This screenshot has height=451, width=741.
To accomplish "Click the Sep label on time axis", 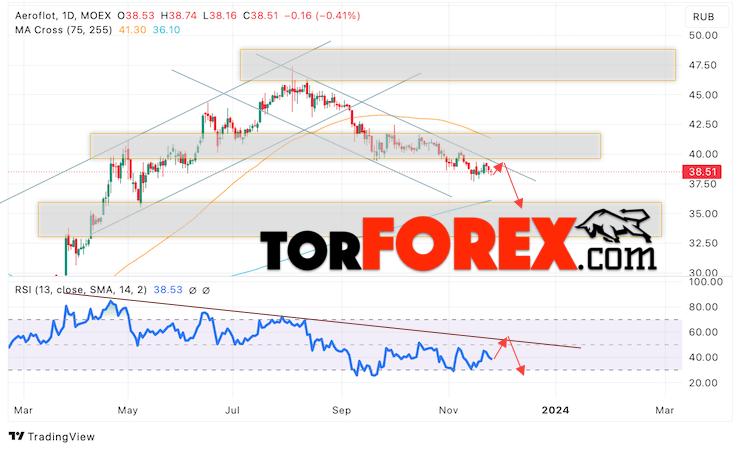I will pyautogui.click(x=341, y=410).
